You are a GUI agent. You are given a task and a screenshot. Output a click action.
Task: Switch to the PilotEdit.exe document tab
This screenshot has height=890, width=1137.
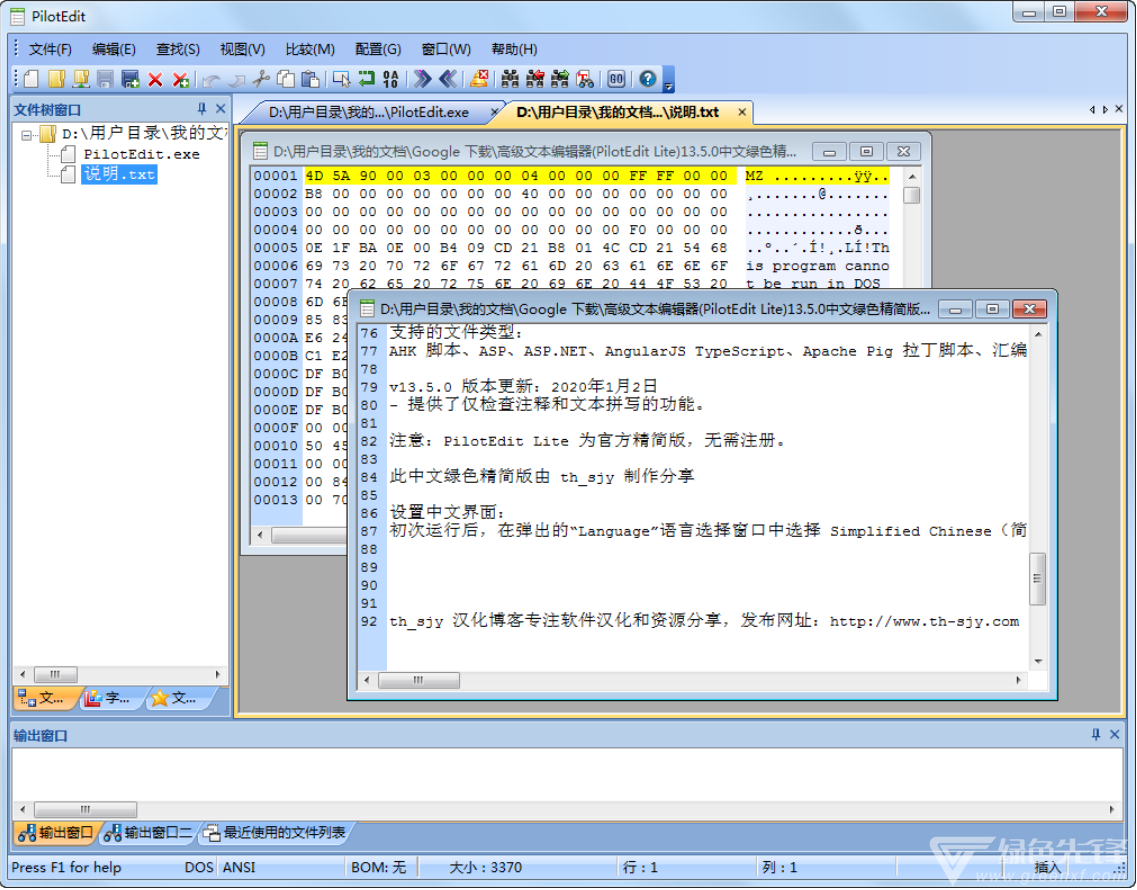(368, 112)
